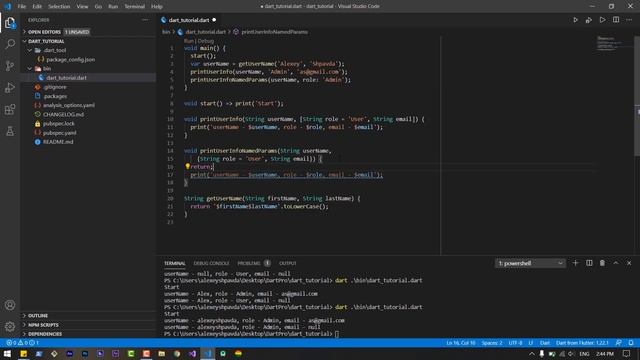The width and height of the screenshot is (640, 360).
Task: Open errors and warnings in status bar
Action: [22, 343]
